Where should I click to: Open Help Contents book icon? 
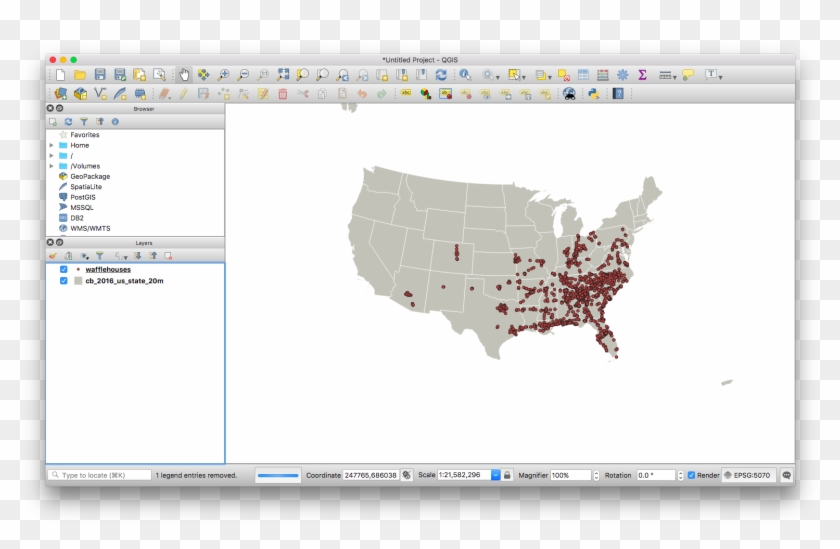coord(618,94)
